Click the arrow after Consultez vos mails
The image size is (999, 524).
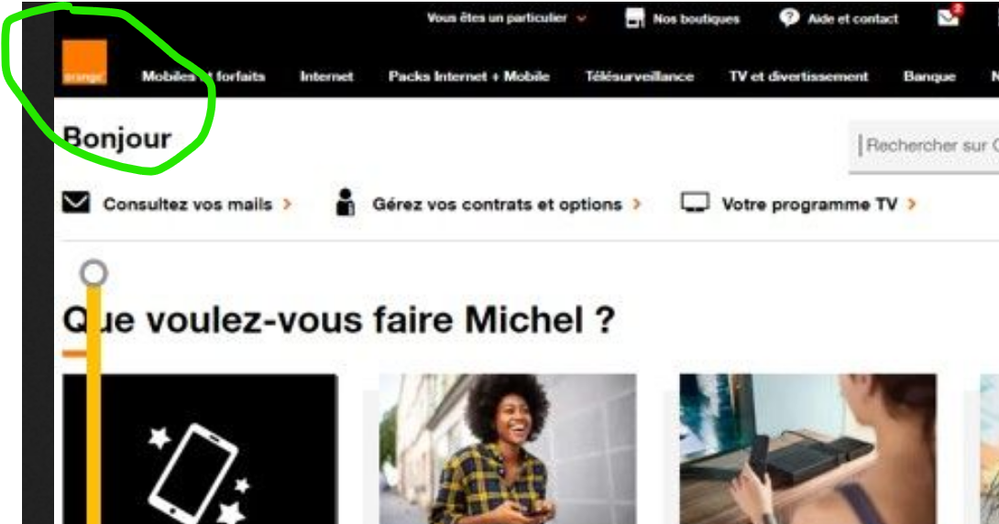(287, 204)
